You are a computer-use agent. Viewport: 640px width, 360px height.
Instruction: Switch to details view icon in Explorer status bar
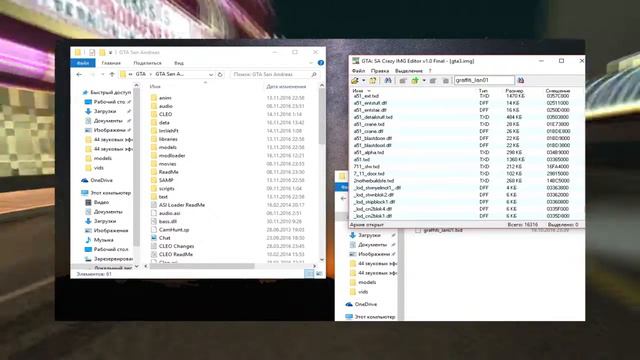(x=309, y=273)
